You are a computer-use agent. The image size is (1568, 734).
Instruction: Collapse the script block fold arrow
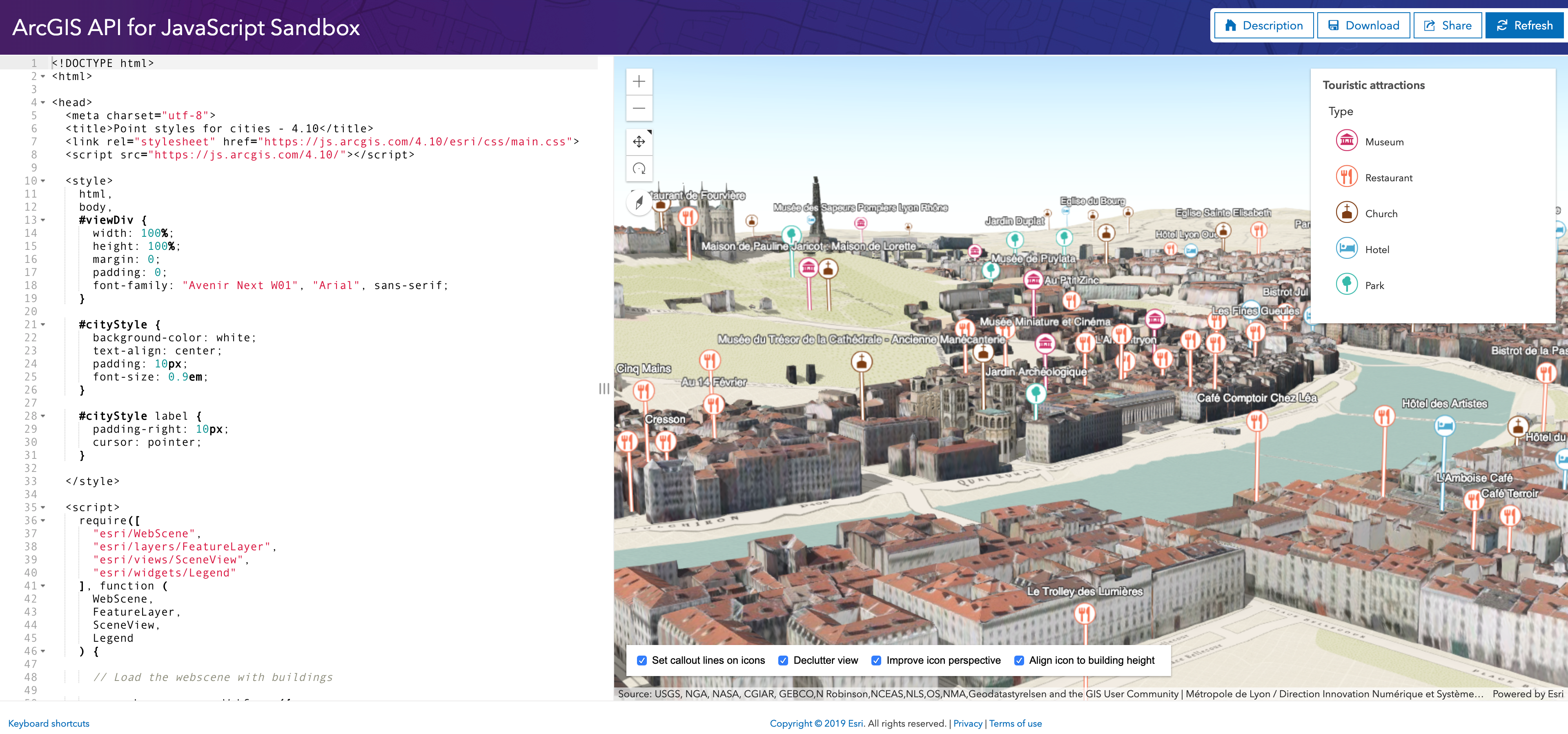43,507
